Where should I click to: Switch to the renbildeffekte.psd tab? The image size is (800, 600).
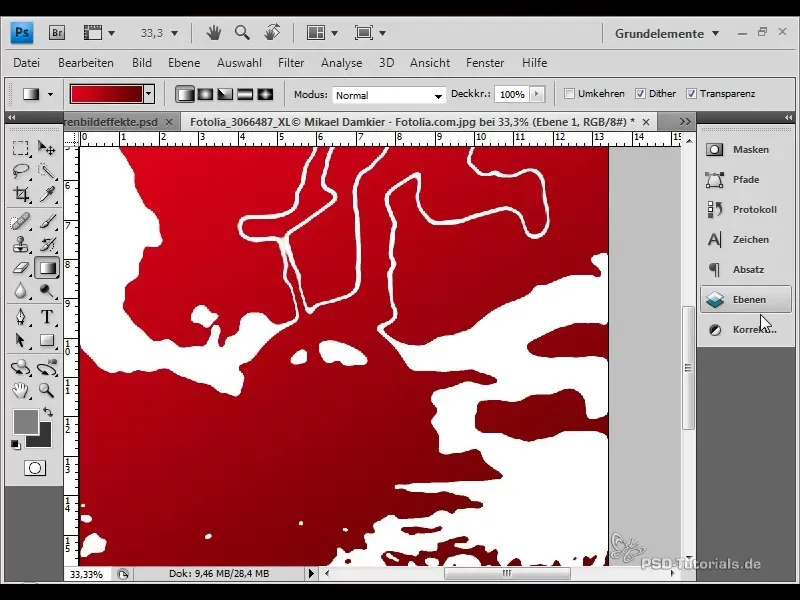coord(111,122)
